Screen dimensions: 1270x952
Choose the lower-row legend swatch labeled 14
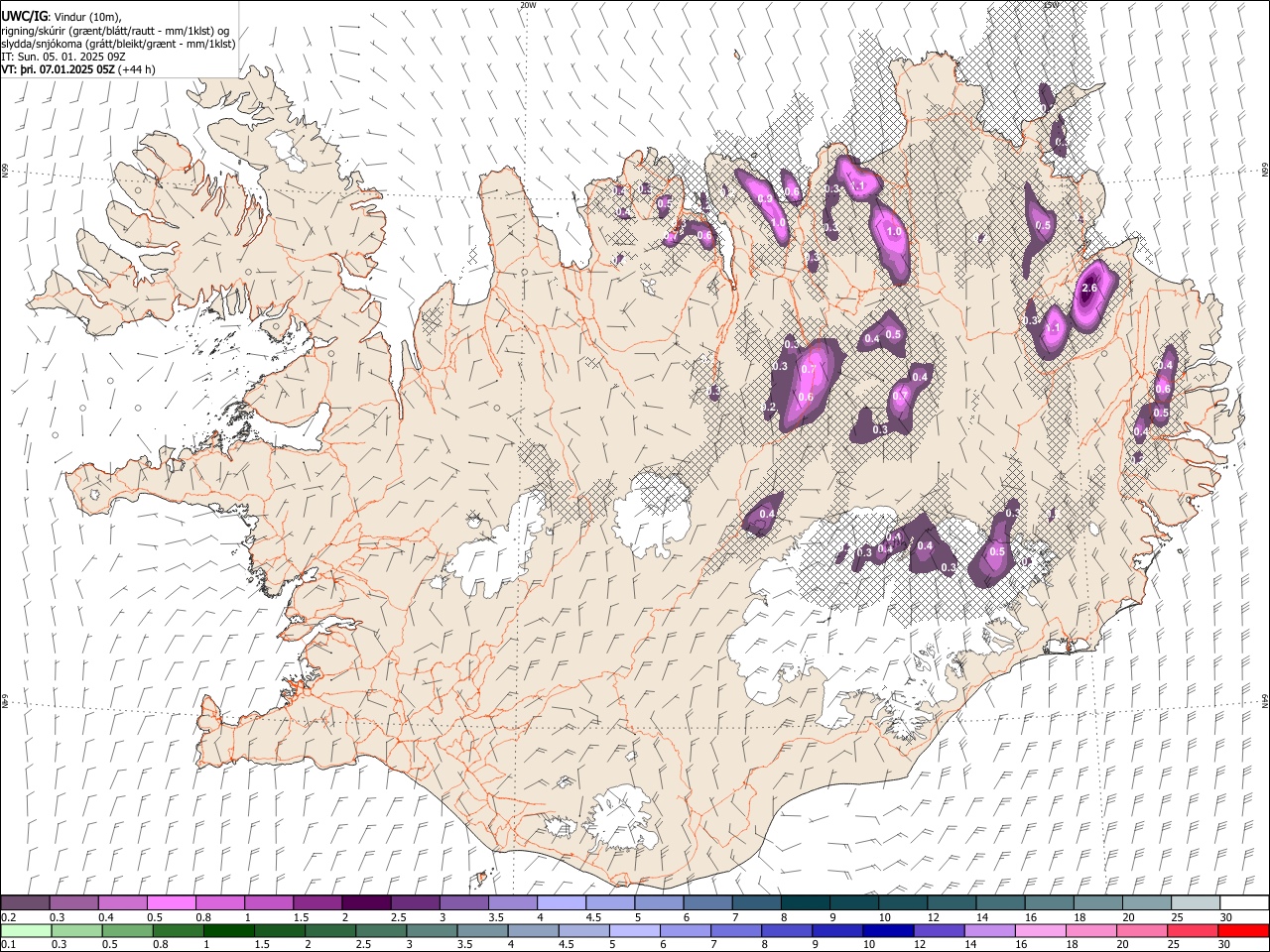tap(989, 930)
